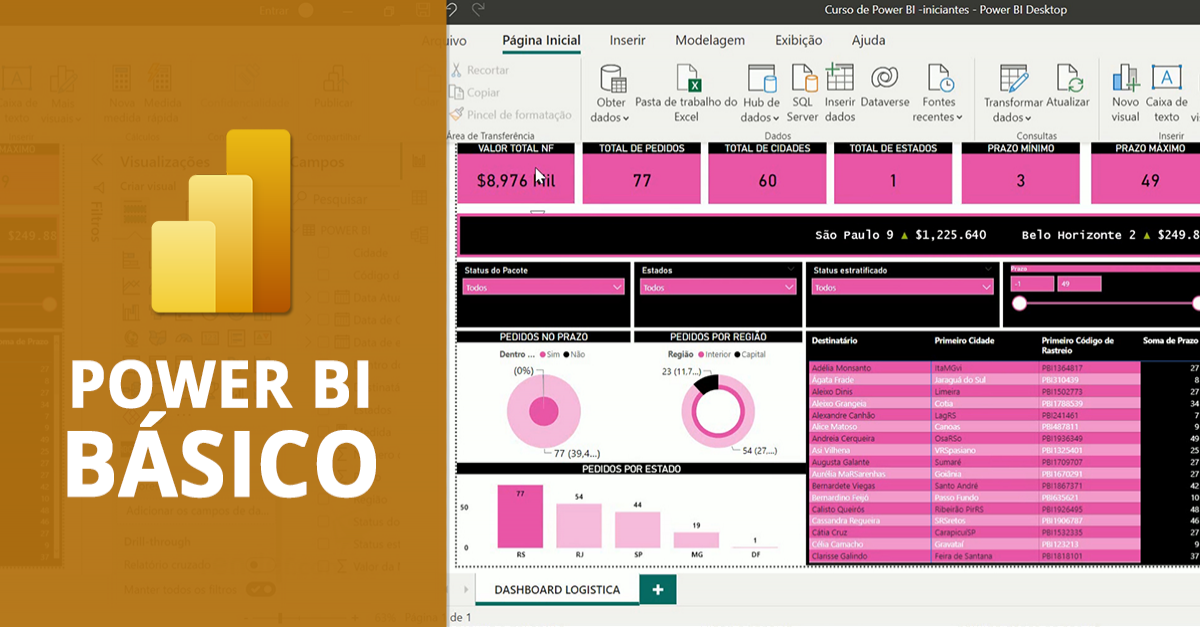This screenshot has height=627, width=1200.
Task: Expand the Fontes recentes dropdown arrow
Action: pyautogui.click(x=958, y=118)
